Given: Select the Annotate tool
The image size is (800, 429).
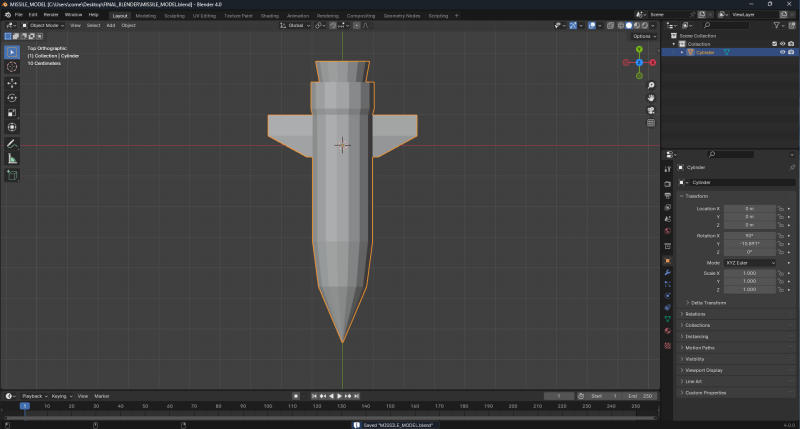Looking at the screenshot, I should 12,144.
